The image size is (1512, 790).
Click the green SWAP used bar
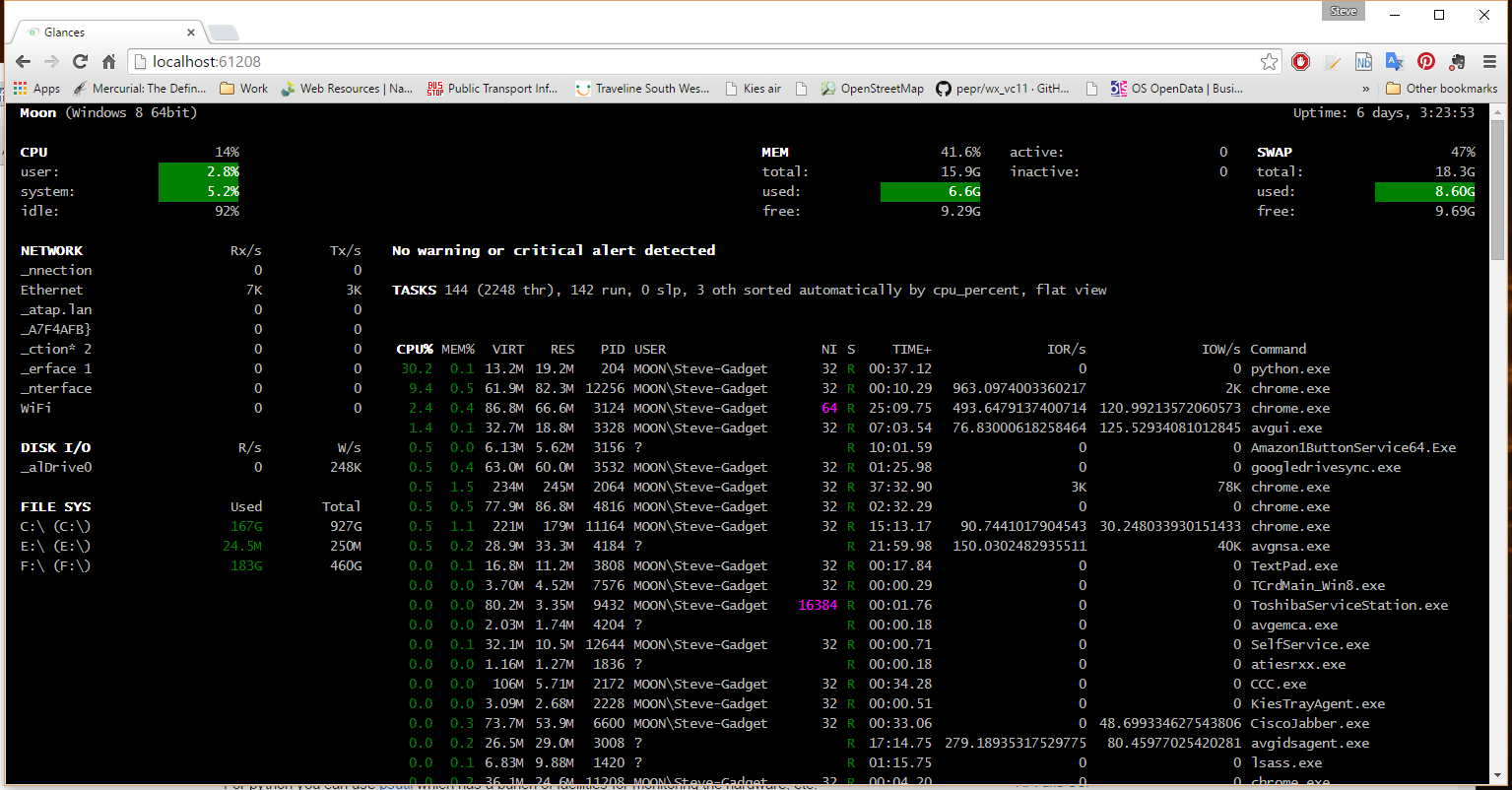1425,191
